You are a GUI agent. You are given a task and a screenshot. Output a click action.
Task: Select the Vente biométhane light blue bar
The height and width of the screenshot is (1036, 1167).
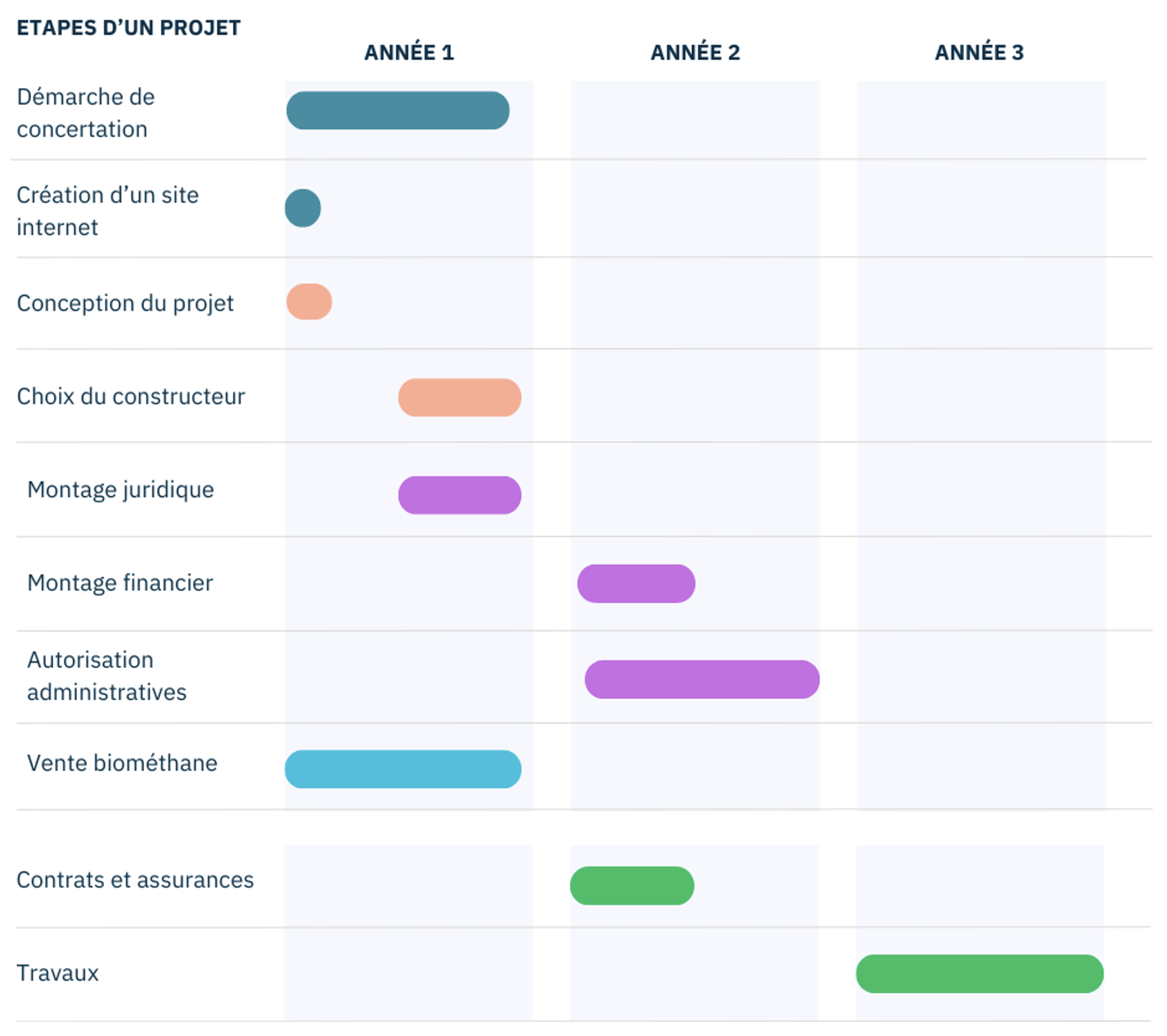pos(403,770)
